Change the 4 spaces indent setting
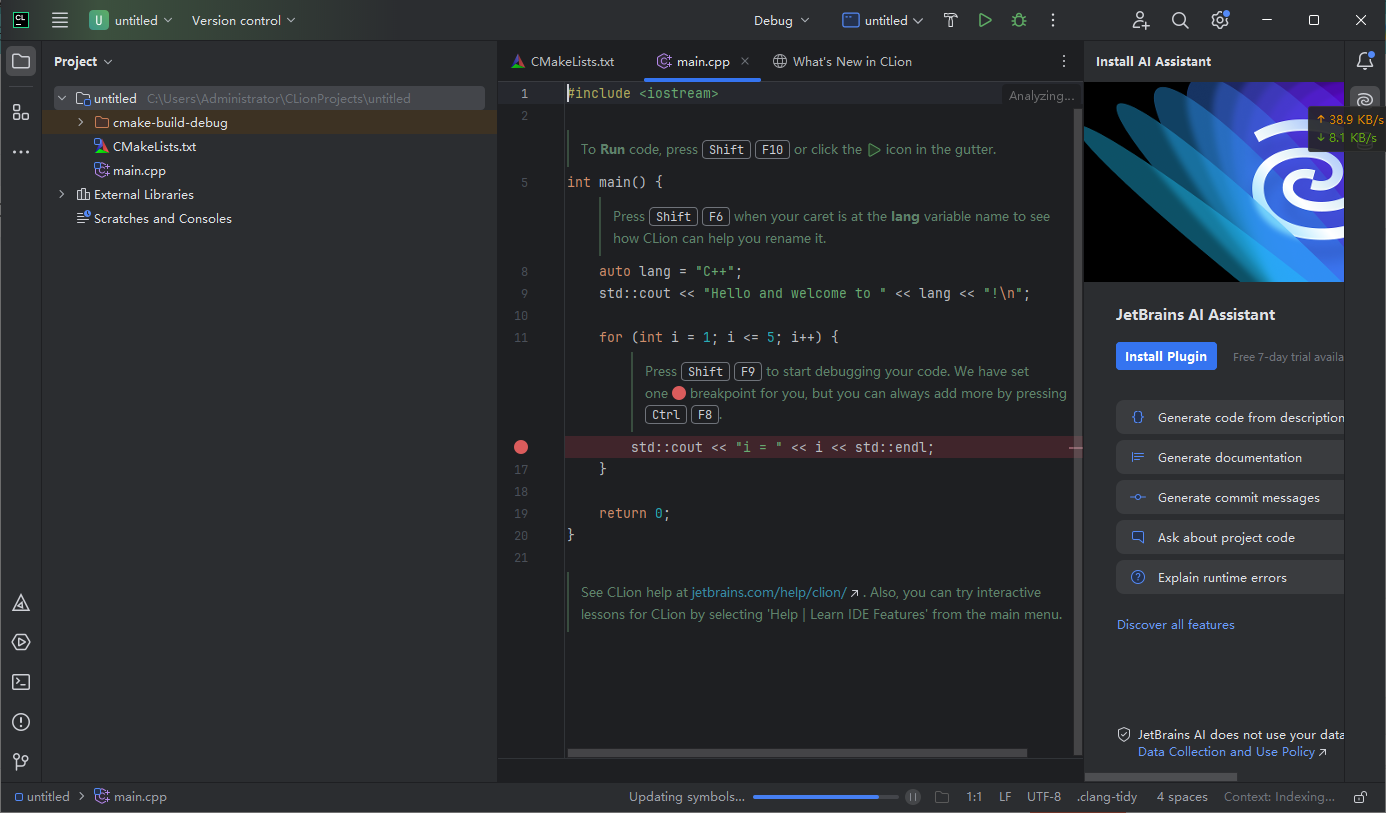Image resolution: width=1386 pixels, height=813 pixels. tap(1182, 797)
